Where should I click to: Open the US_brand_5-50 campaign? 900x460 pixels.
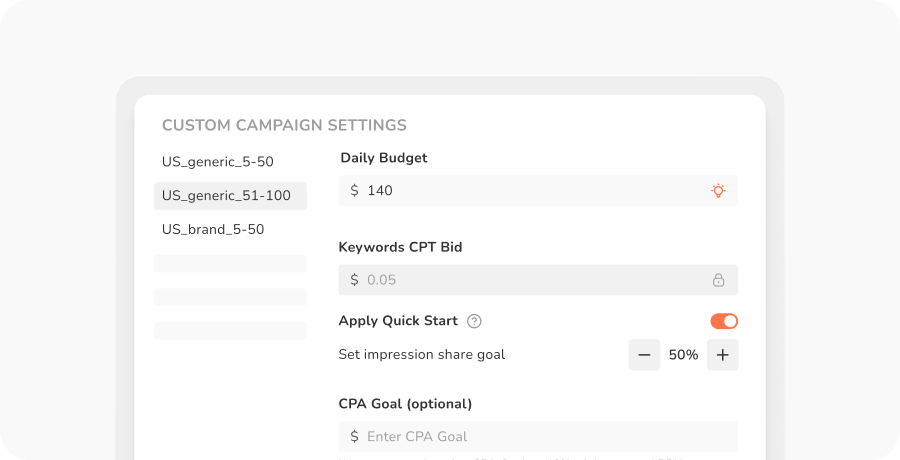point(213,229)
